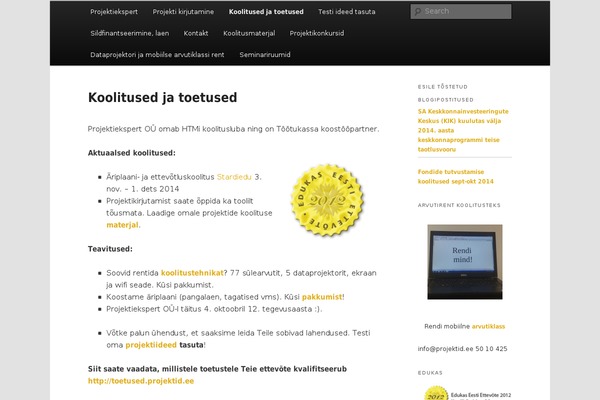
Task: Click the Teavitused heading
Action: point(110,249)
